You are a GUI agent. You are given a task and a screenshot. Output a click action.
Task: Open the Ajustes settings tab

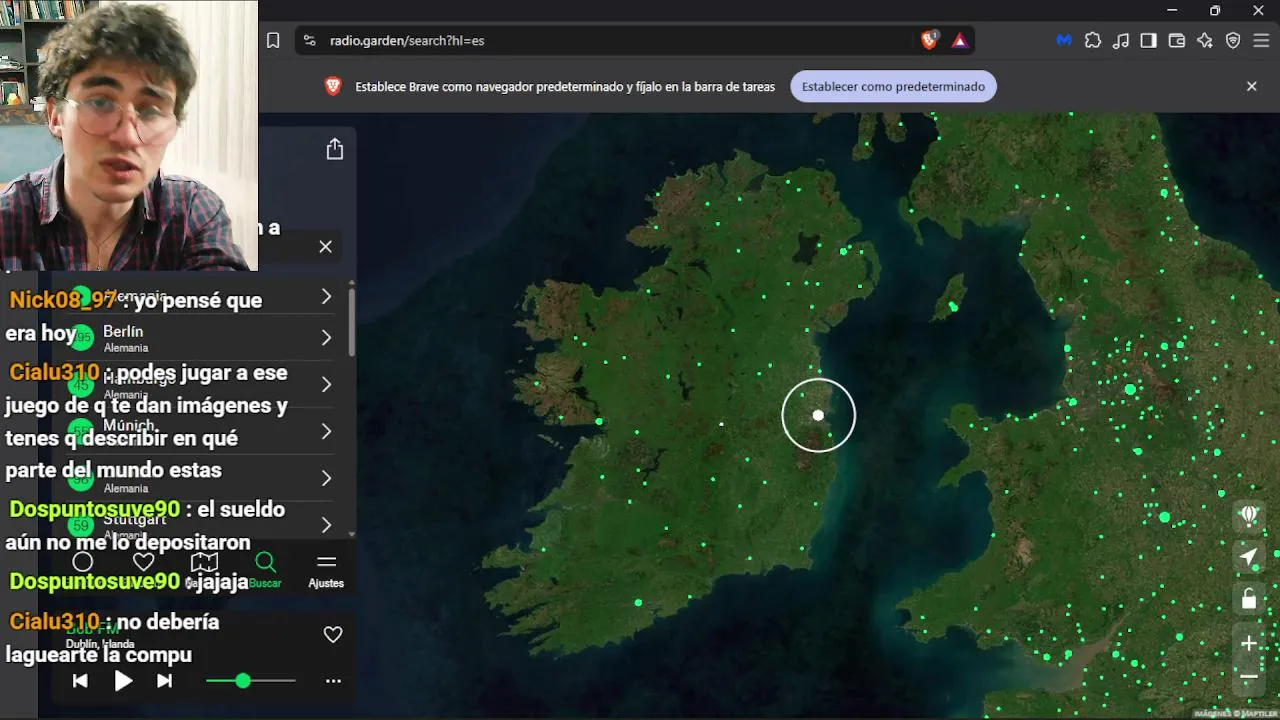tap(326, 569)
